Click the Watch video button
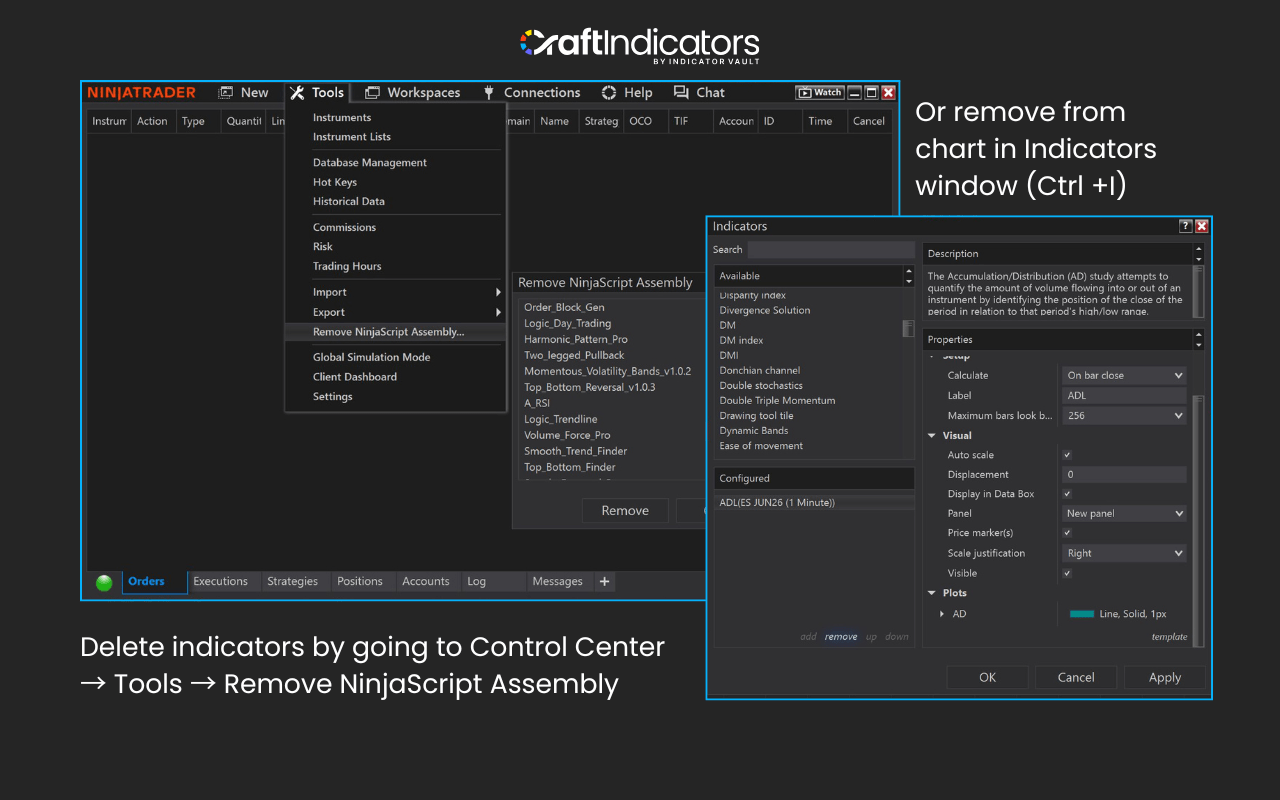1280x800 pixels. tap(819, 92)
